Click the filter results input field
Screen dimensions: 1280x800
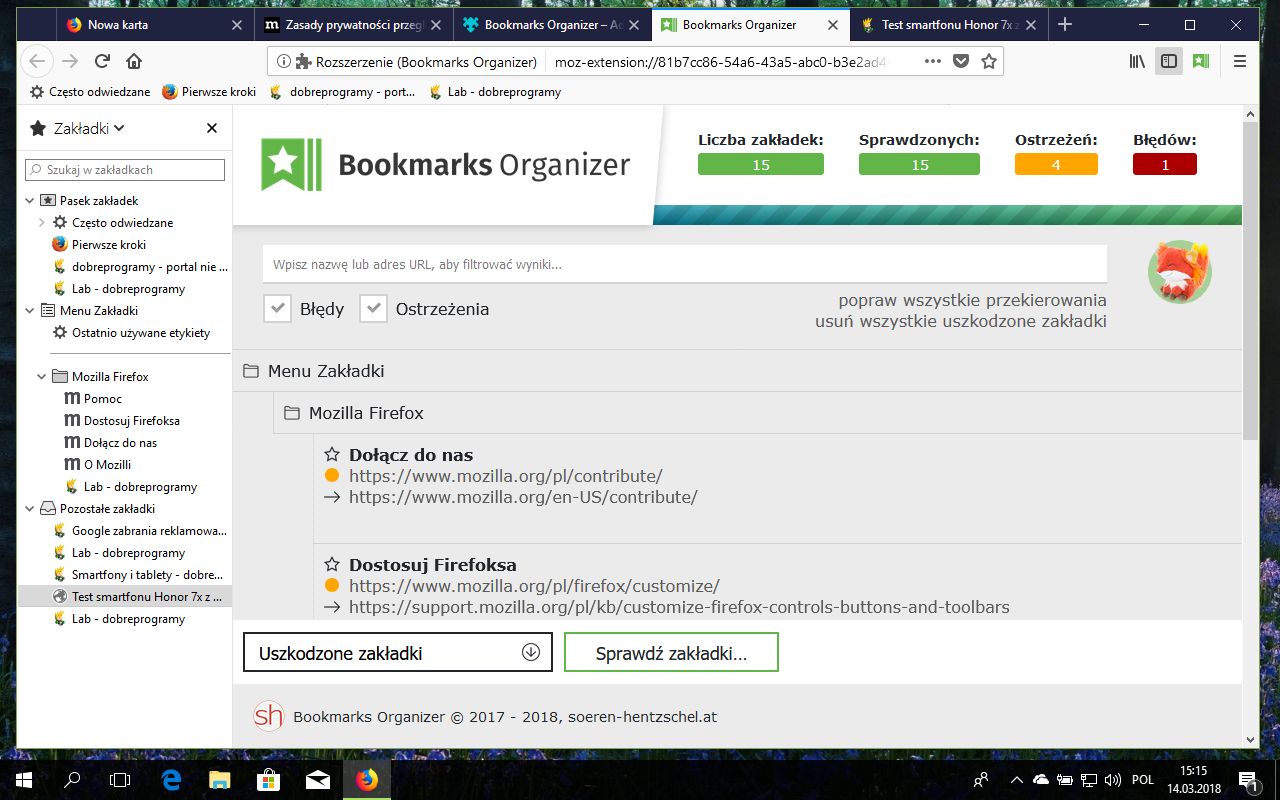pyautogui.click(x=685, y=264)
